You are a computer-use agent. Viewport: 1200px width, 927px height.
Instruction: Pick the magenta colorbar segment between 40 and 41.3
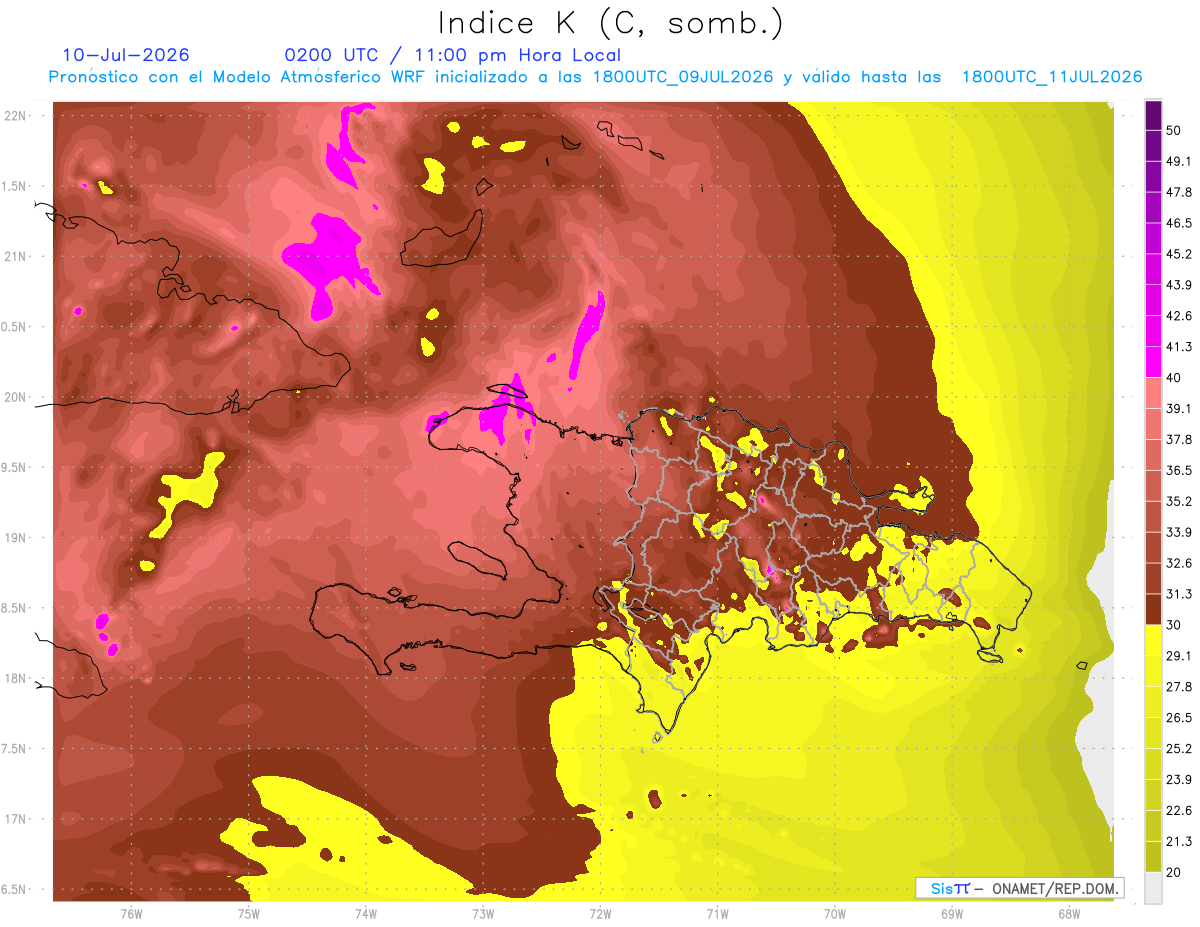1153,363
